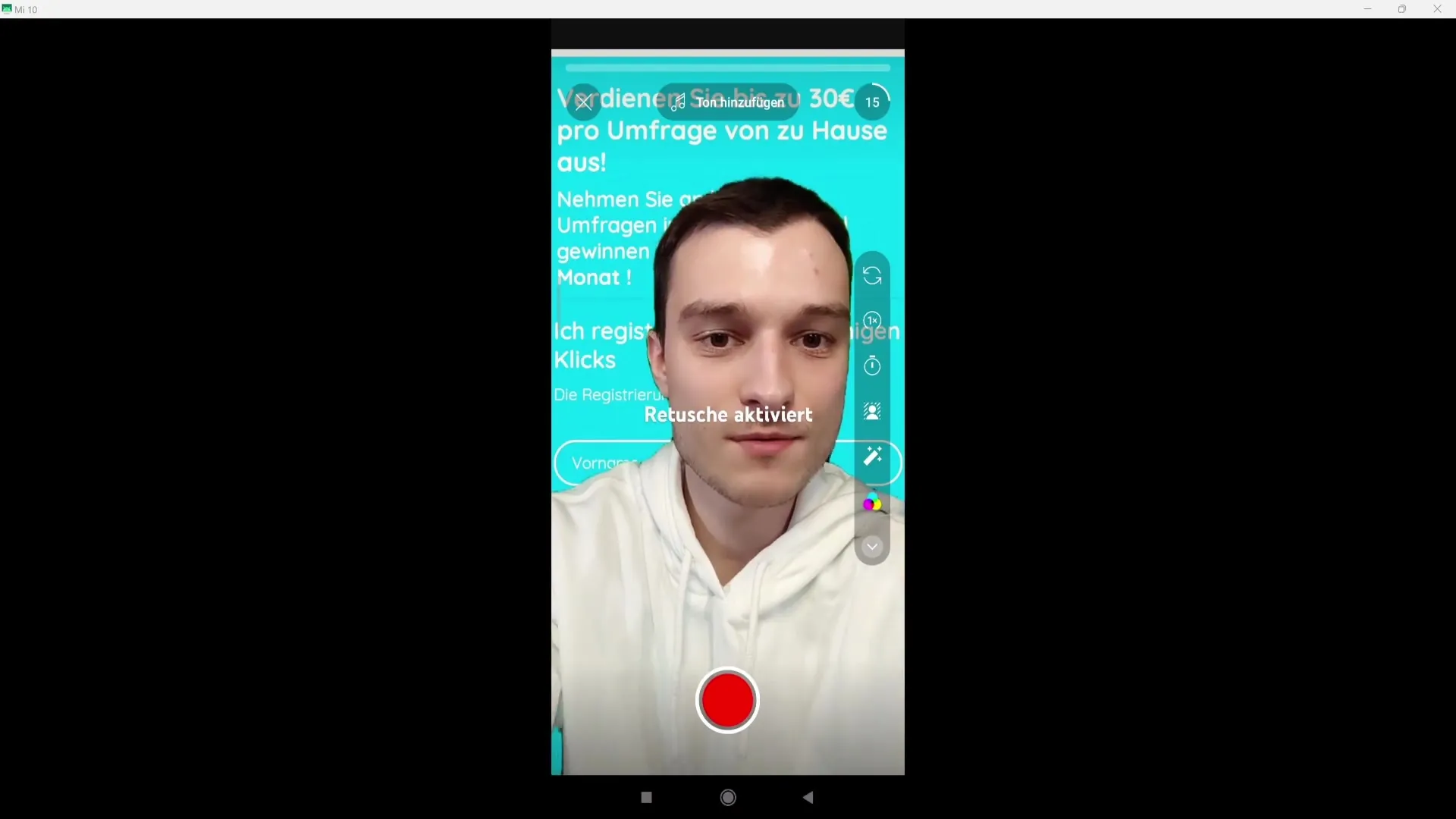Click the camera flip/rotate icon
1456x819 pixels.
[x=871, y=275]
